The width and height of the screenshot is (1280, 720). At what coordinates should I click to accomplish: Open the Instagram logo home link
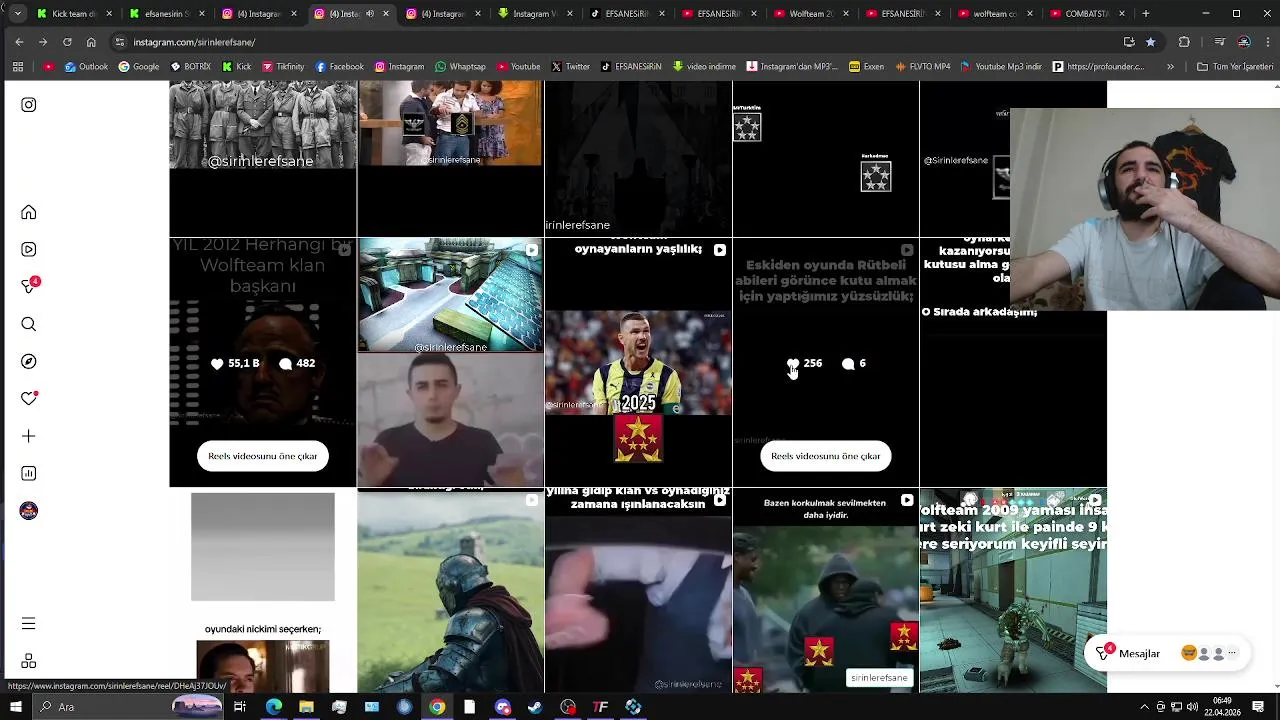pyautogui.click(x=29, y=105)
